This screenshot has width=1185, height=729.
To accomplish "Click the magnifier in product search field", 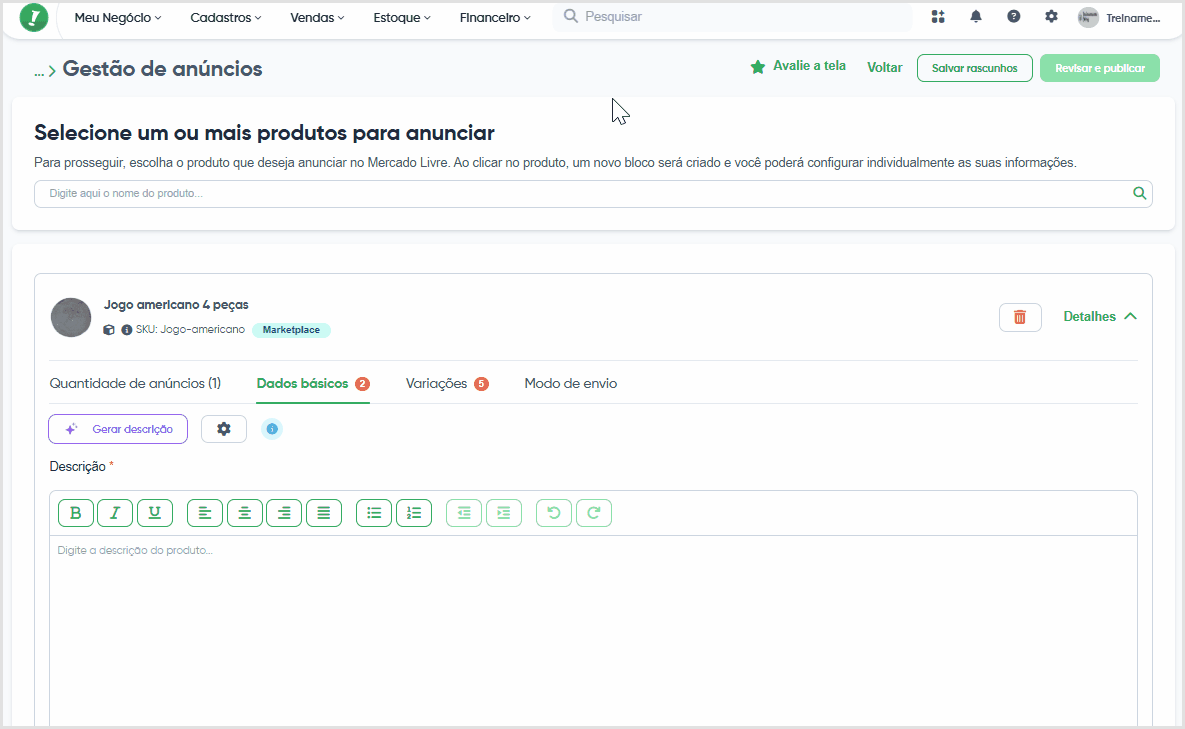I will tap(1140, 193).
